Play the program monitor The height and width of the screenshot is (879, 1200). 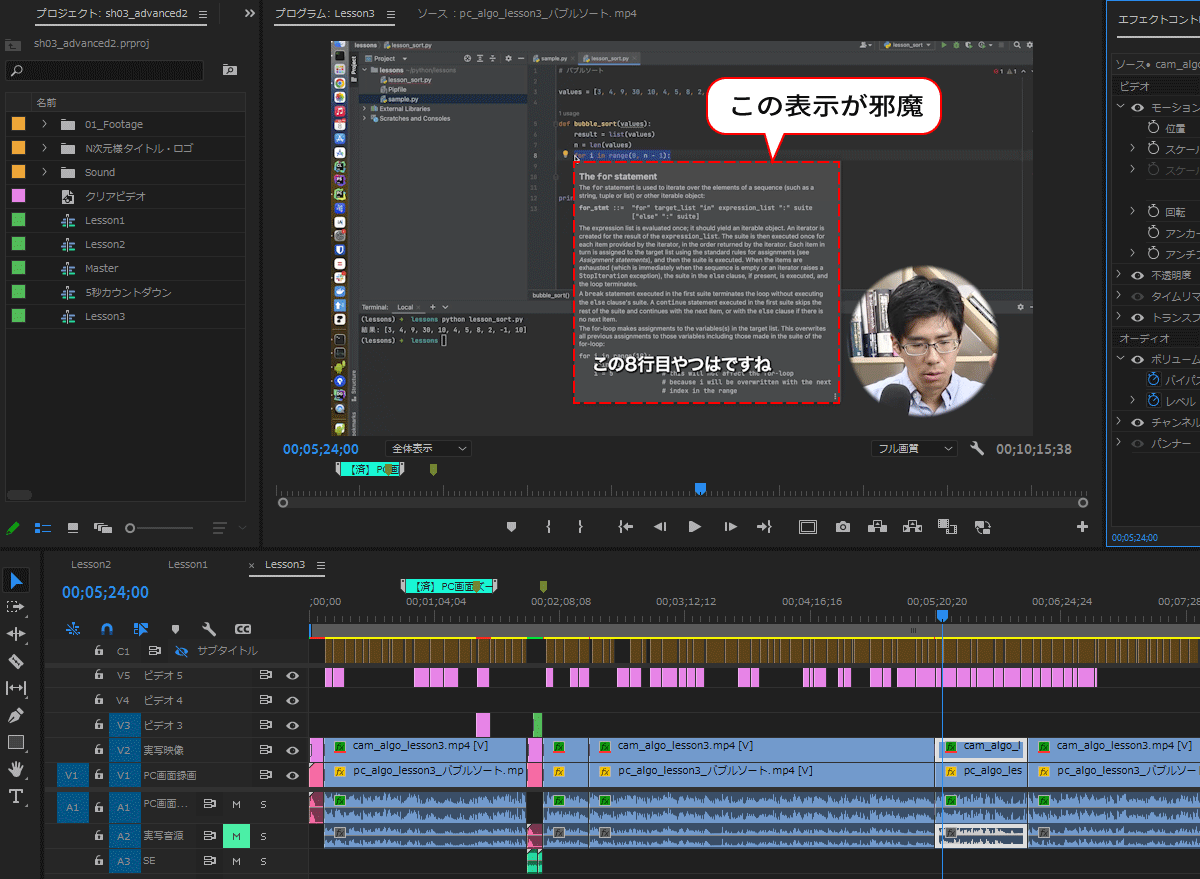(x=694, y=527)
